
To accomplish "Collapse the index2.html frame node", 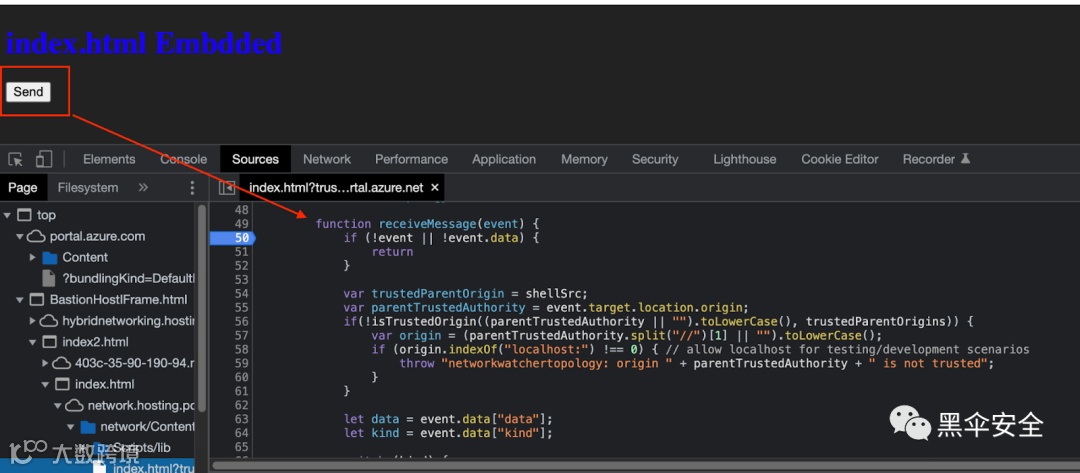I will pyautogui.click(x=32, y=342).
